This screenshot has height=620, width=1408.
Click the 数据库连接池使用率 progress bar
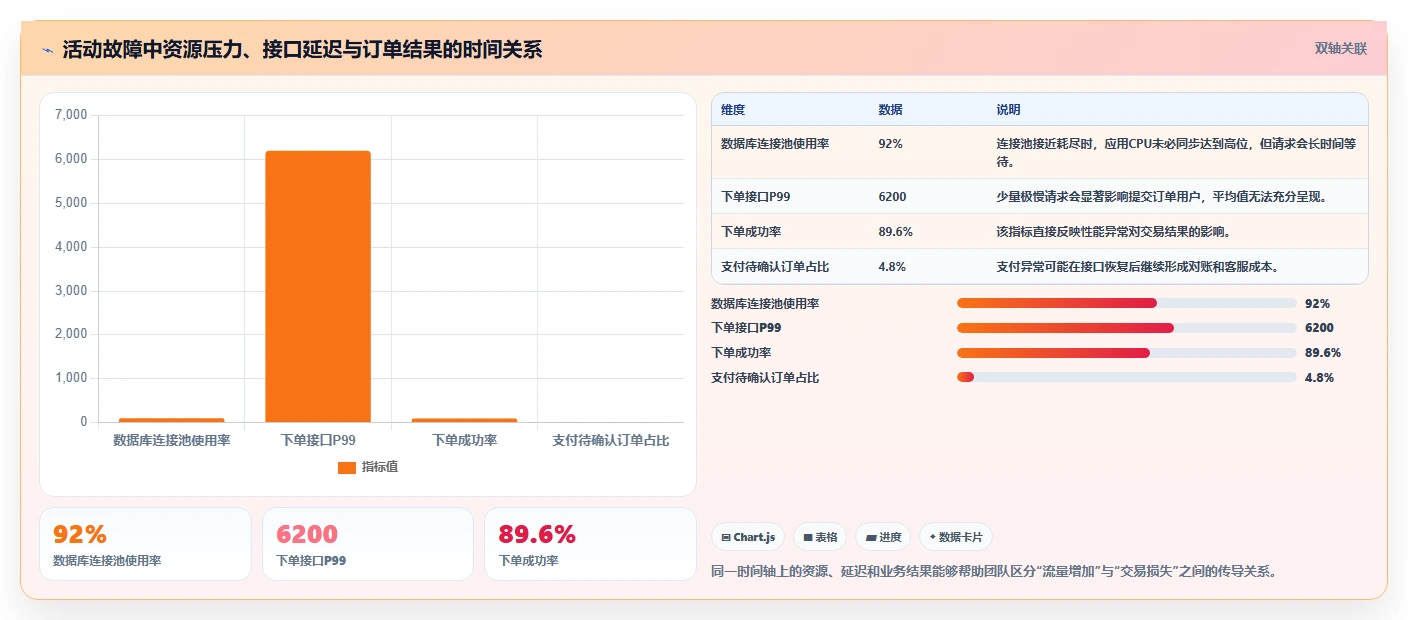coord(1126,303)
